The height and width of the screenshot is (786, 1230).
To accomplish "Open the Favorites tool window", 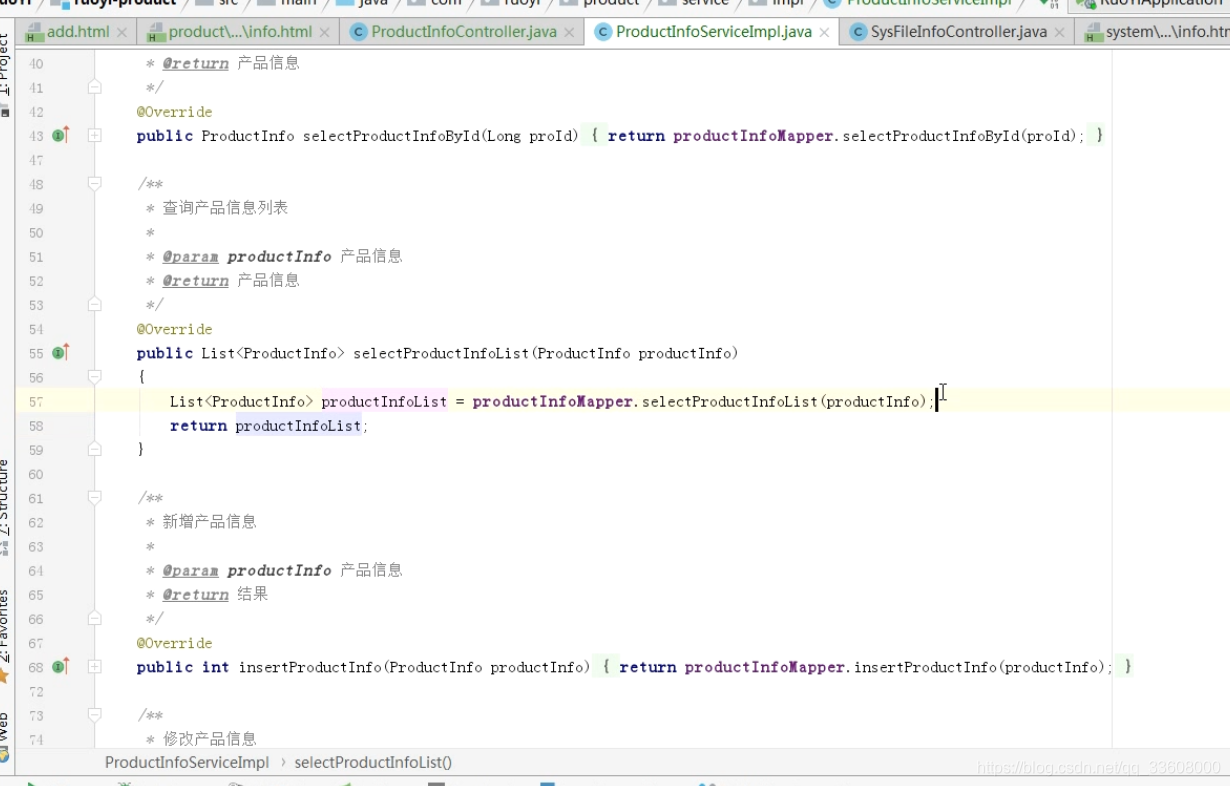I will coord(5,636).
